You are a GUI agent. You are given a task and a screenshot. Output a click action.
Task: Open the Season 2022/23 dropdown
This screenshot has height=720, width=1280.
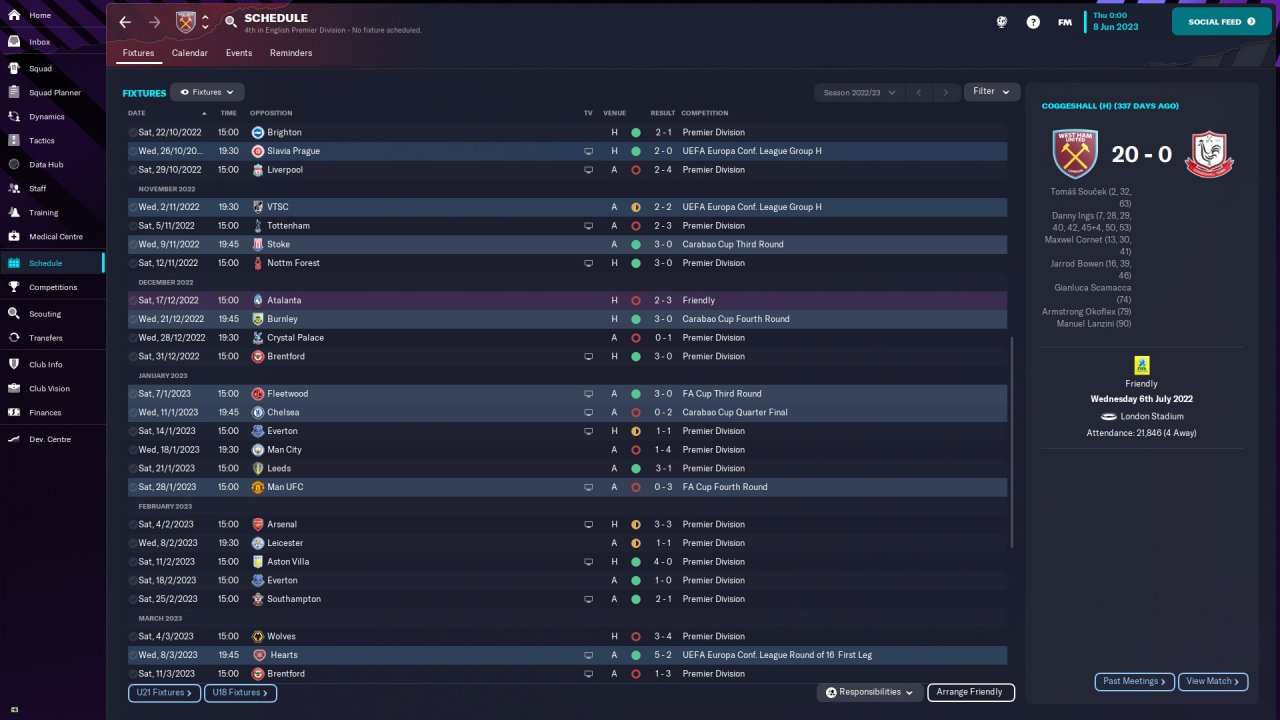click(859, 92)
